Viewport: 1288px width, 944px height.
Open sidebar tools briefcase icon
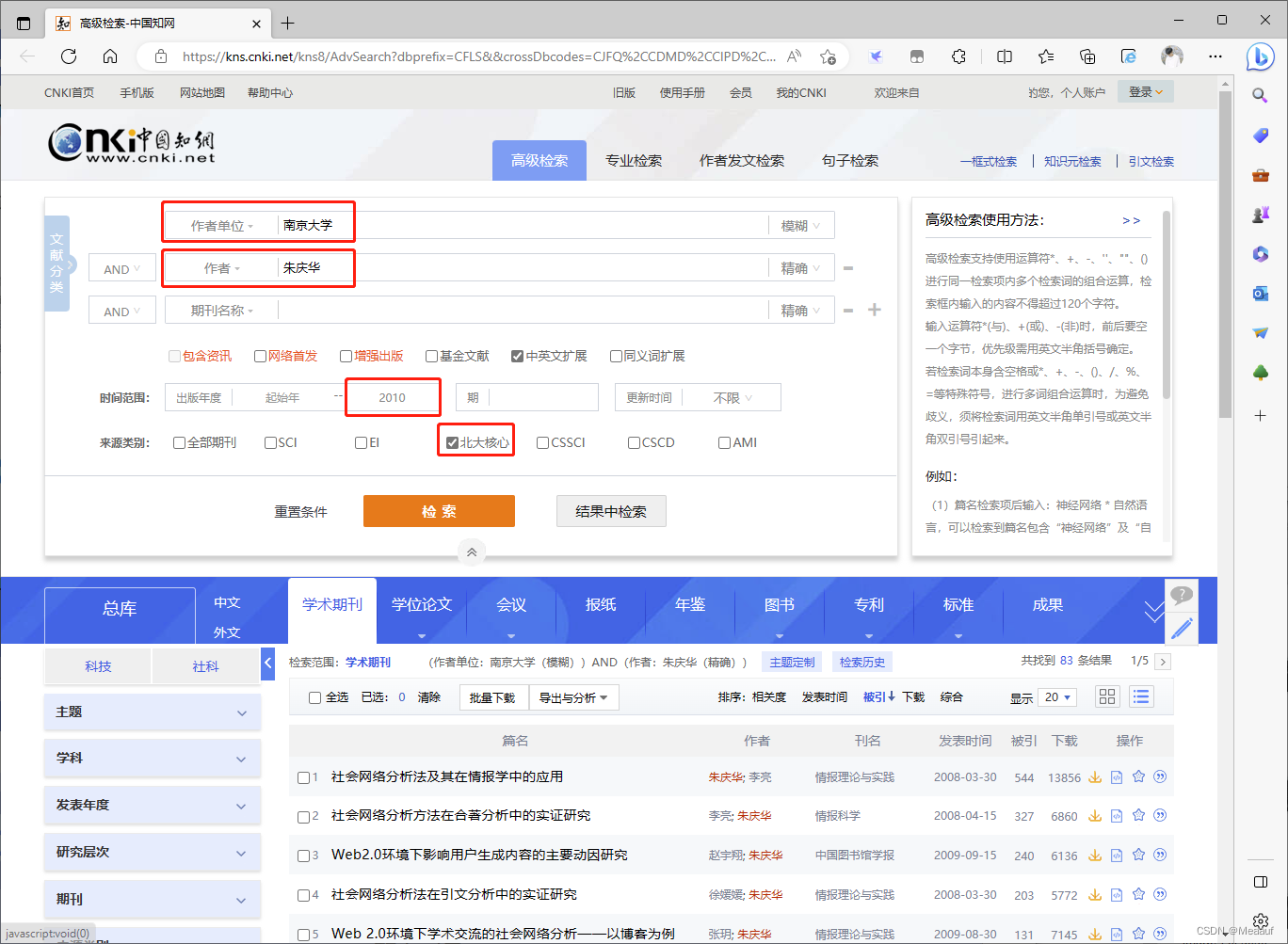pyautogui.click(x=1260, y=175)
